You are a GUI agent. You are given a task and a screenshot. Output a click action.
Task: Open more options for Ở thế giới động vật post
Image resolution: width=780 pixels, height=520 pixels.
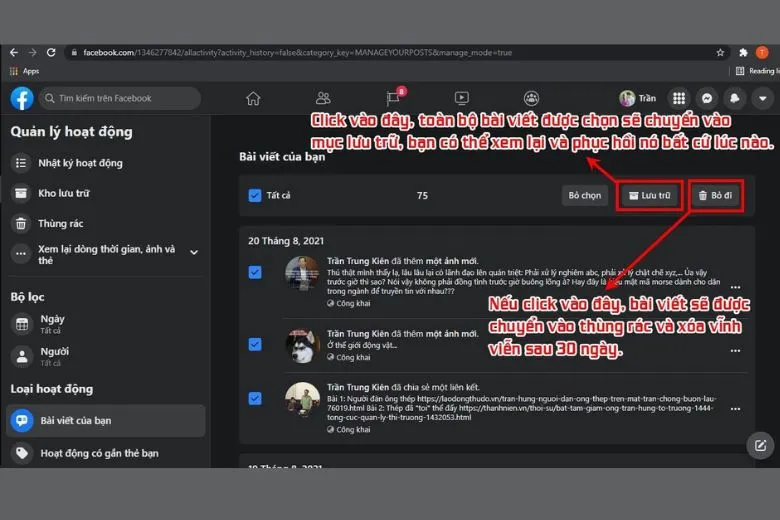[735, 350]
